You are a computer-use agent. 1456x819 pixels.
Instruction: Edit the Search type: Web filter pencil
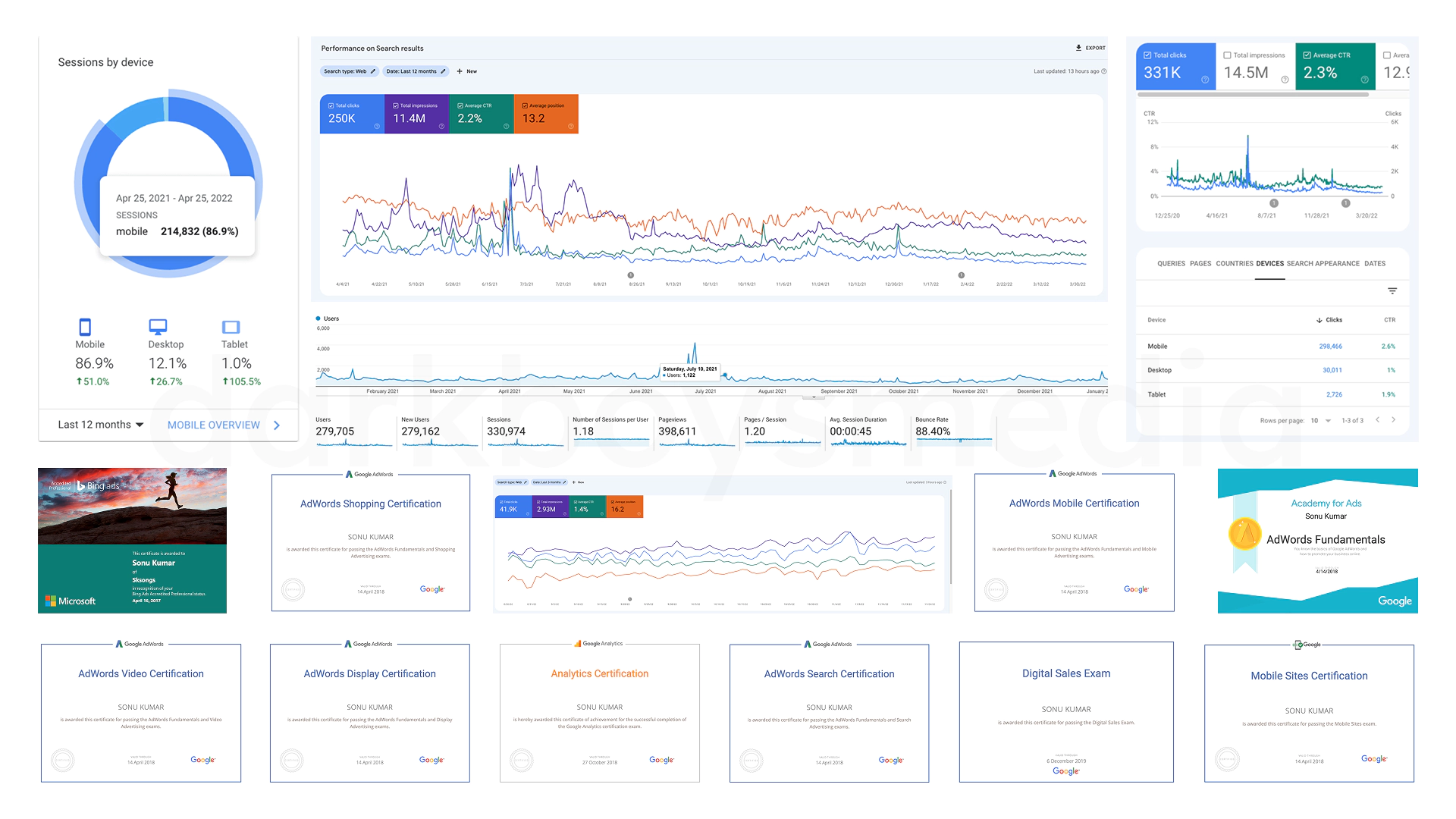click(x=373, y=71)
